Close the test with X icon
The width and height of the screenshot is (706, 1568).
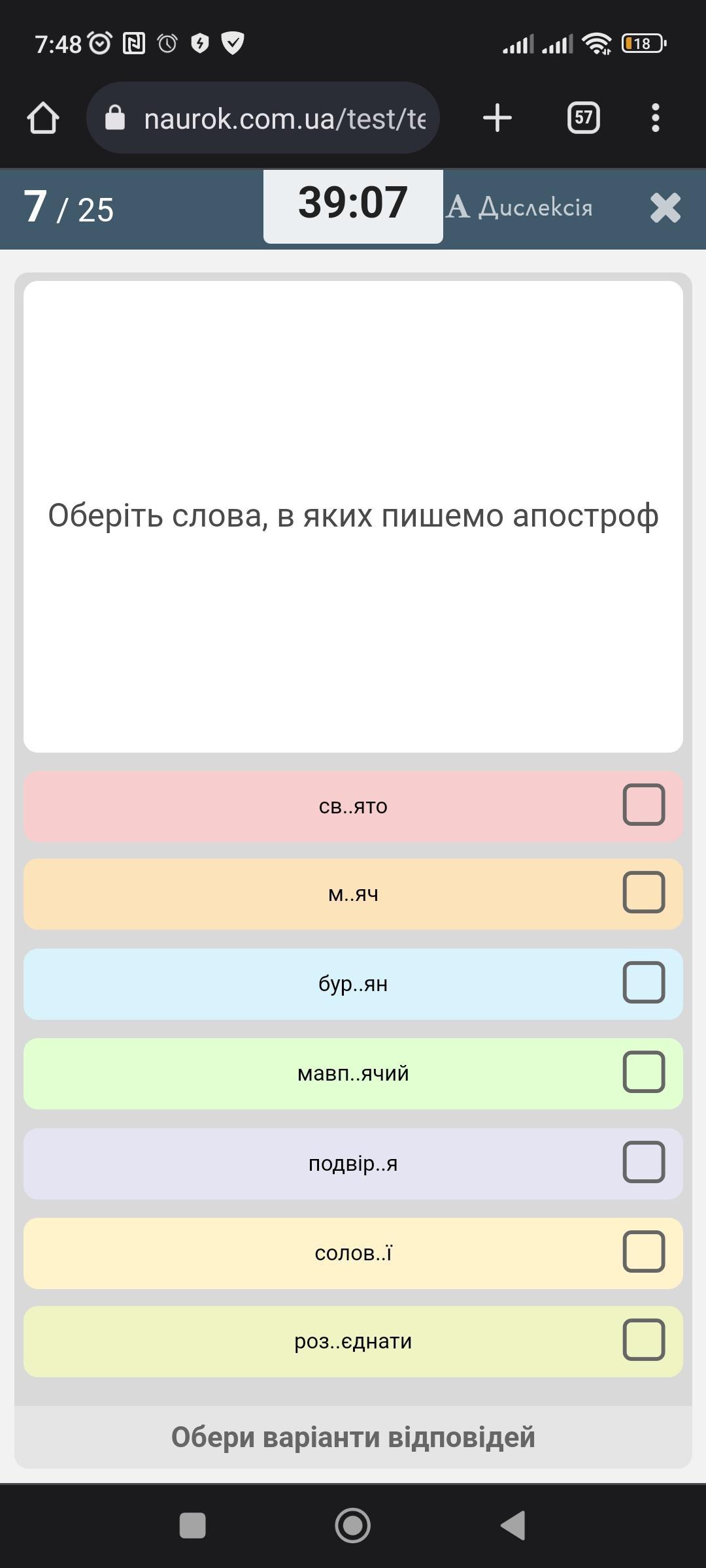click(x=665, y=208)
